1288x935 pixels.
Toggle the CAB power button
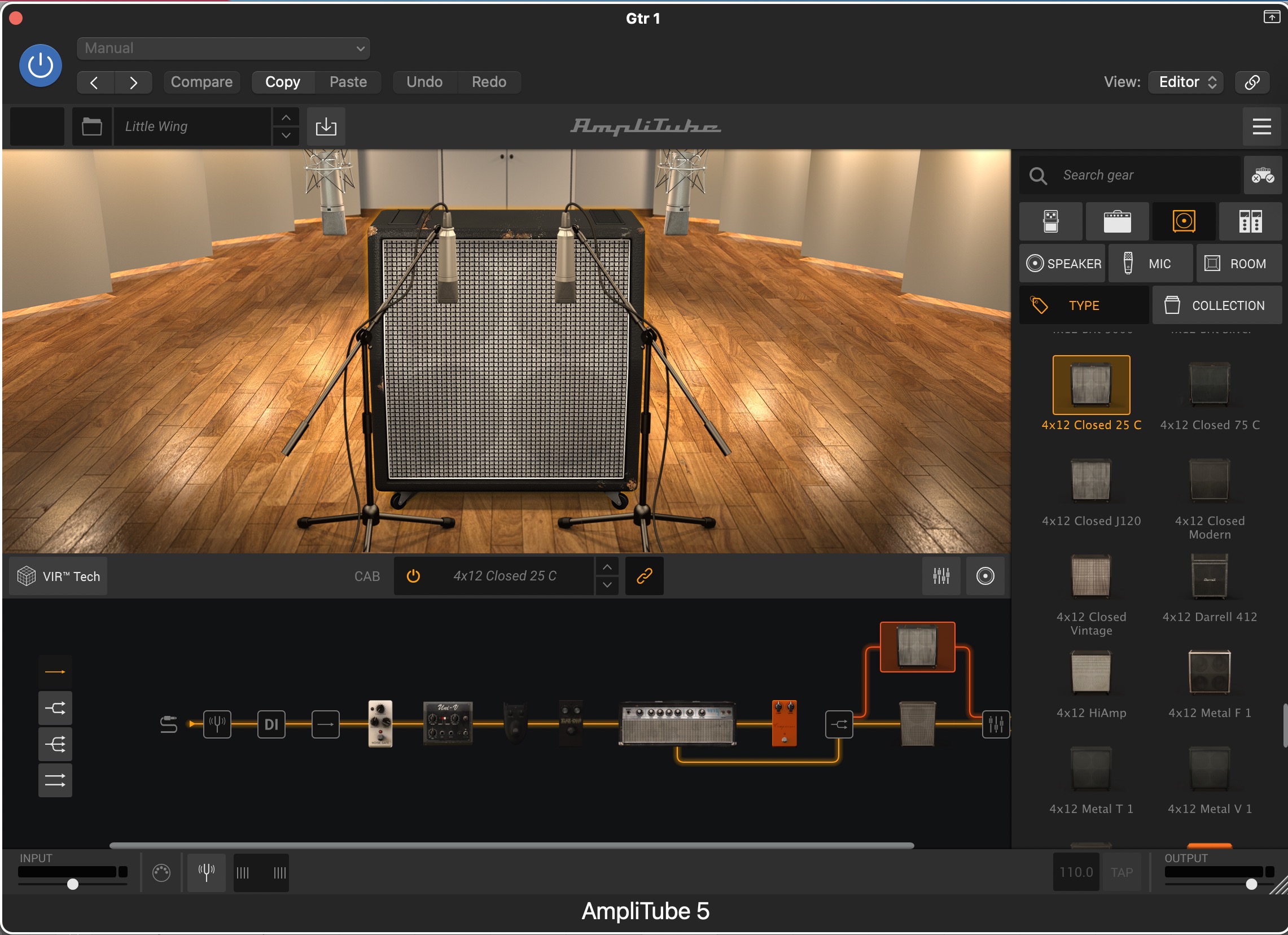point(413,576)
